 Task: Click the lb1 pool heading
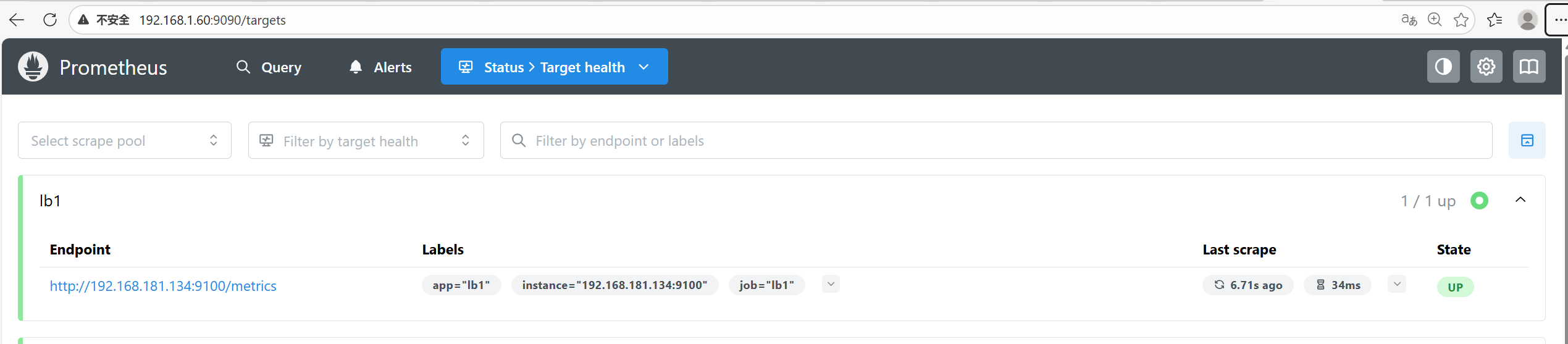(50, 201)
